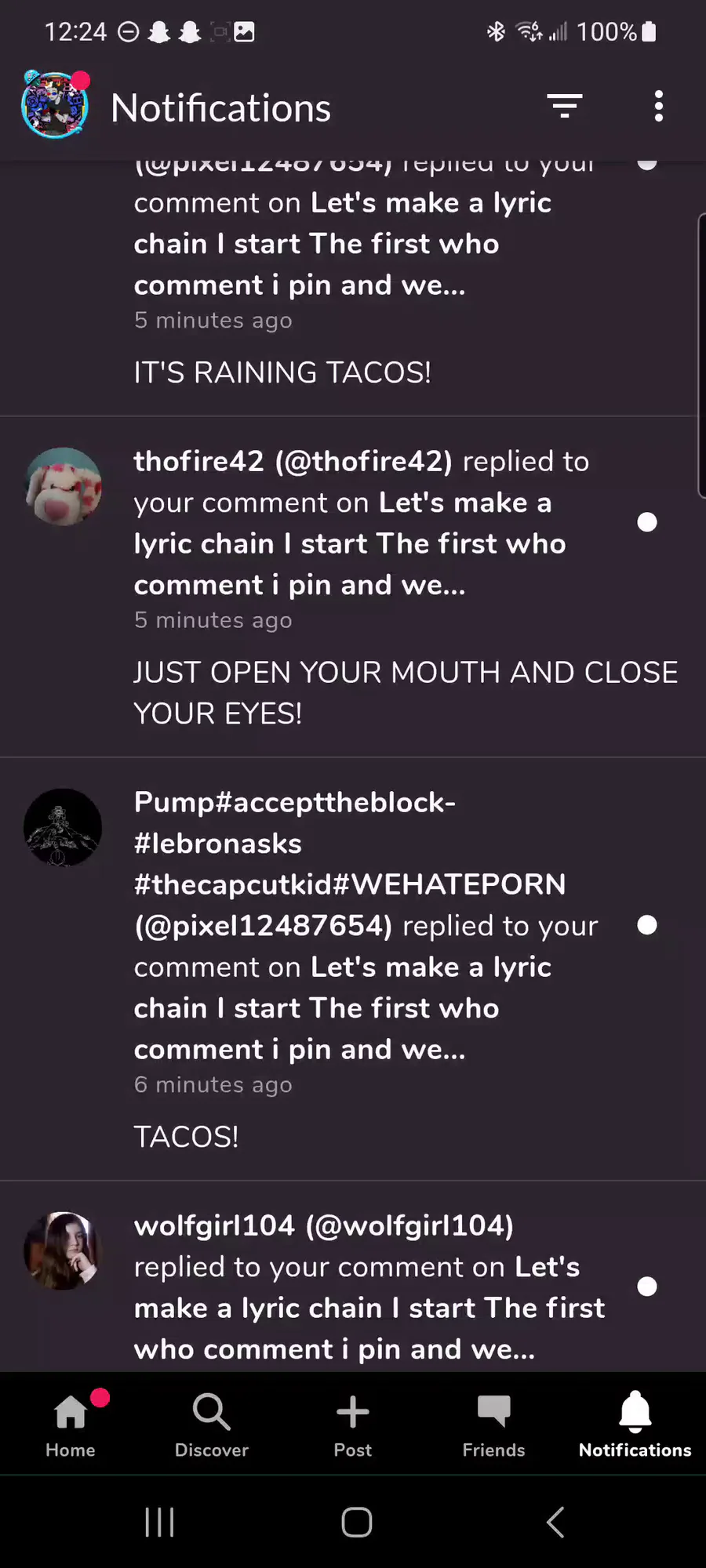
Task: Tap unread dot on thofire42 notification
Action: (647, 522)
